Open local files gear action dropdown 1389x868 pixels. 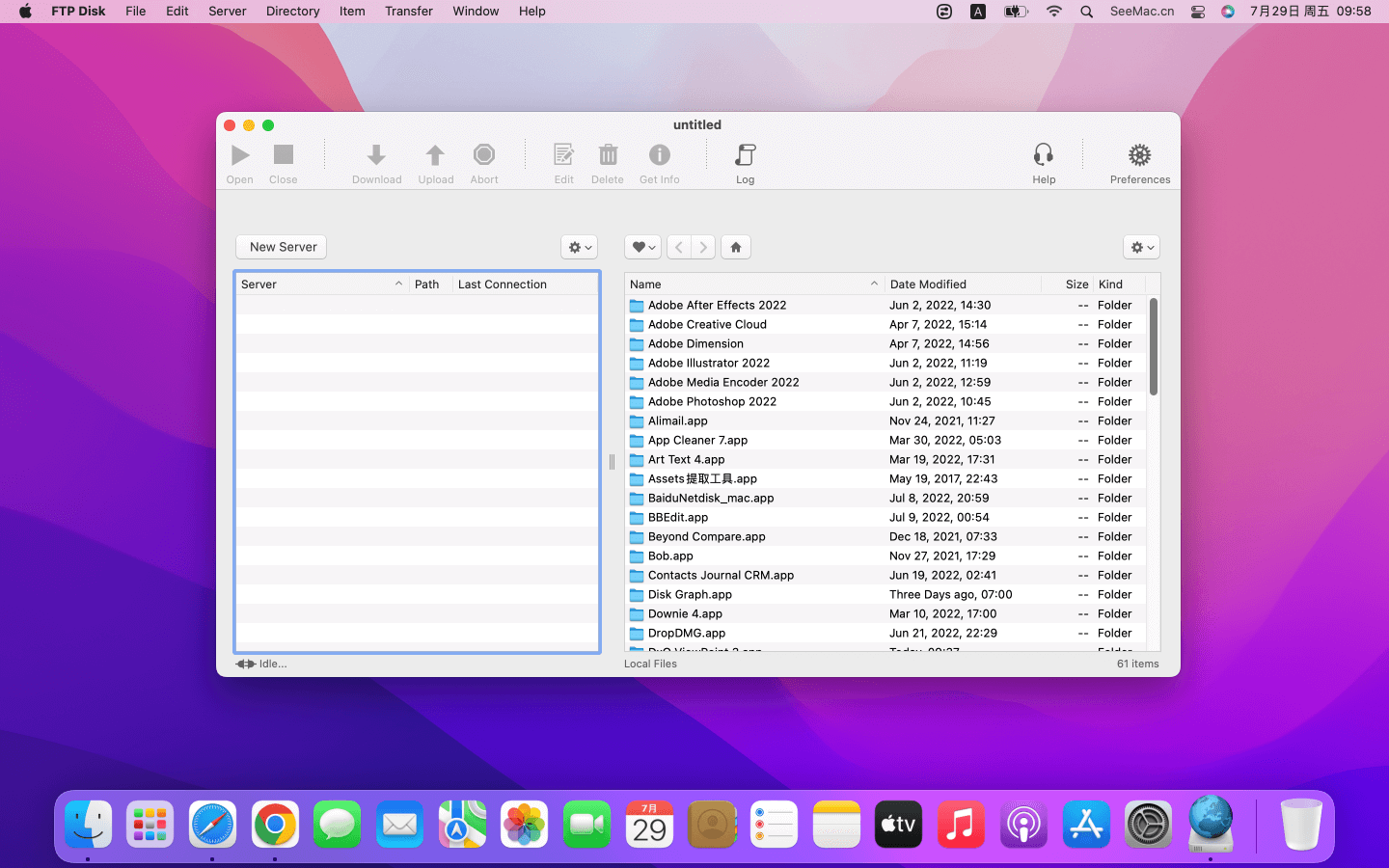[x=1141, y=248]
